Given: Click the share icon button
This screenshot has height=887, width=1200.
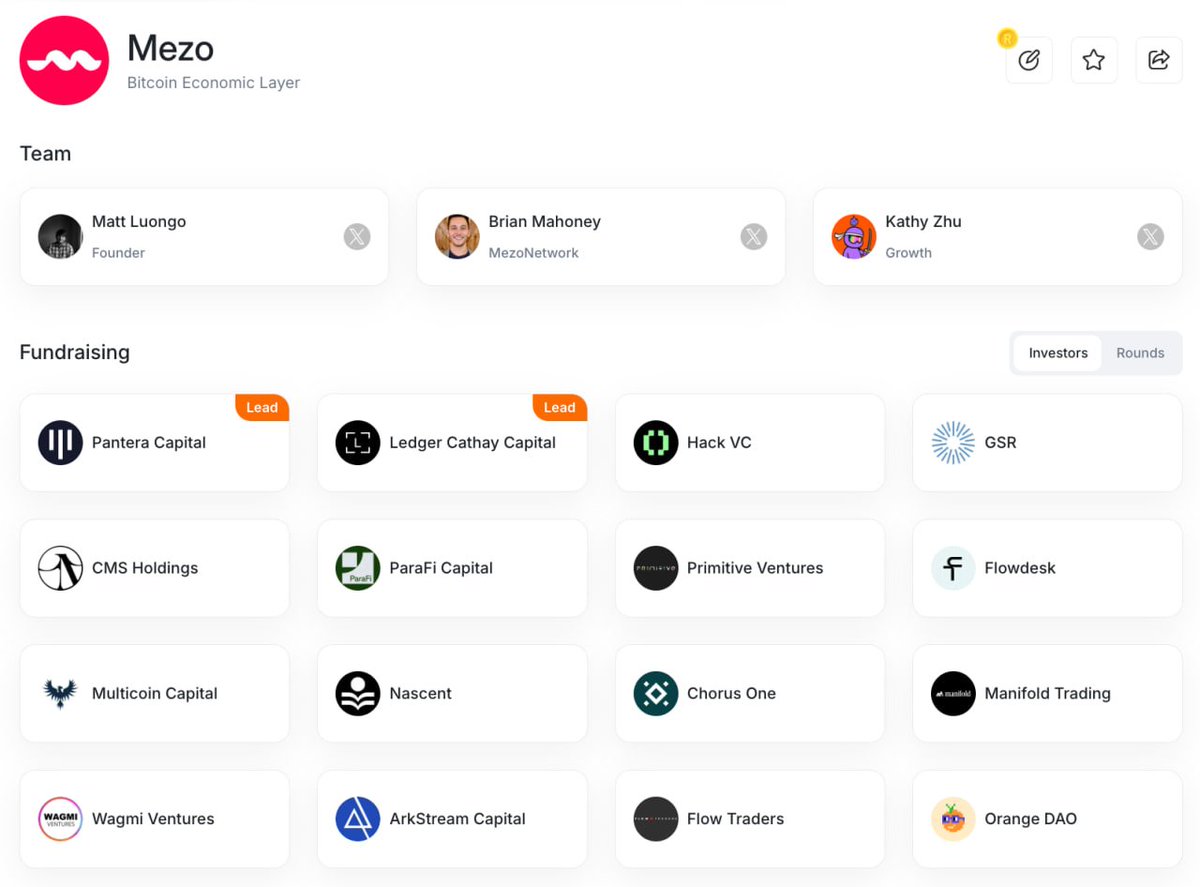Looking at the screenshot, I should point(1159,60).
